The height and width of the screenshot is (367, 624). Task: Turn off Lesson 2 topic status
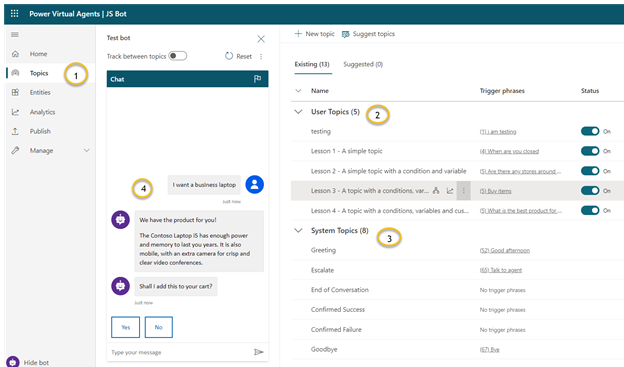tap(590, 171)
